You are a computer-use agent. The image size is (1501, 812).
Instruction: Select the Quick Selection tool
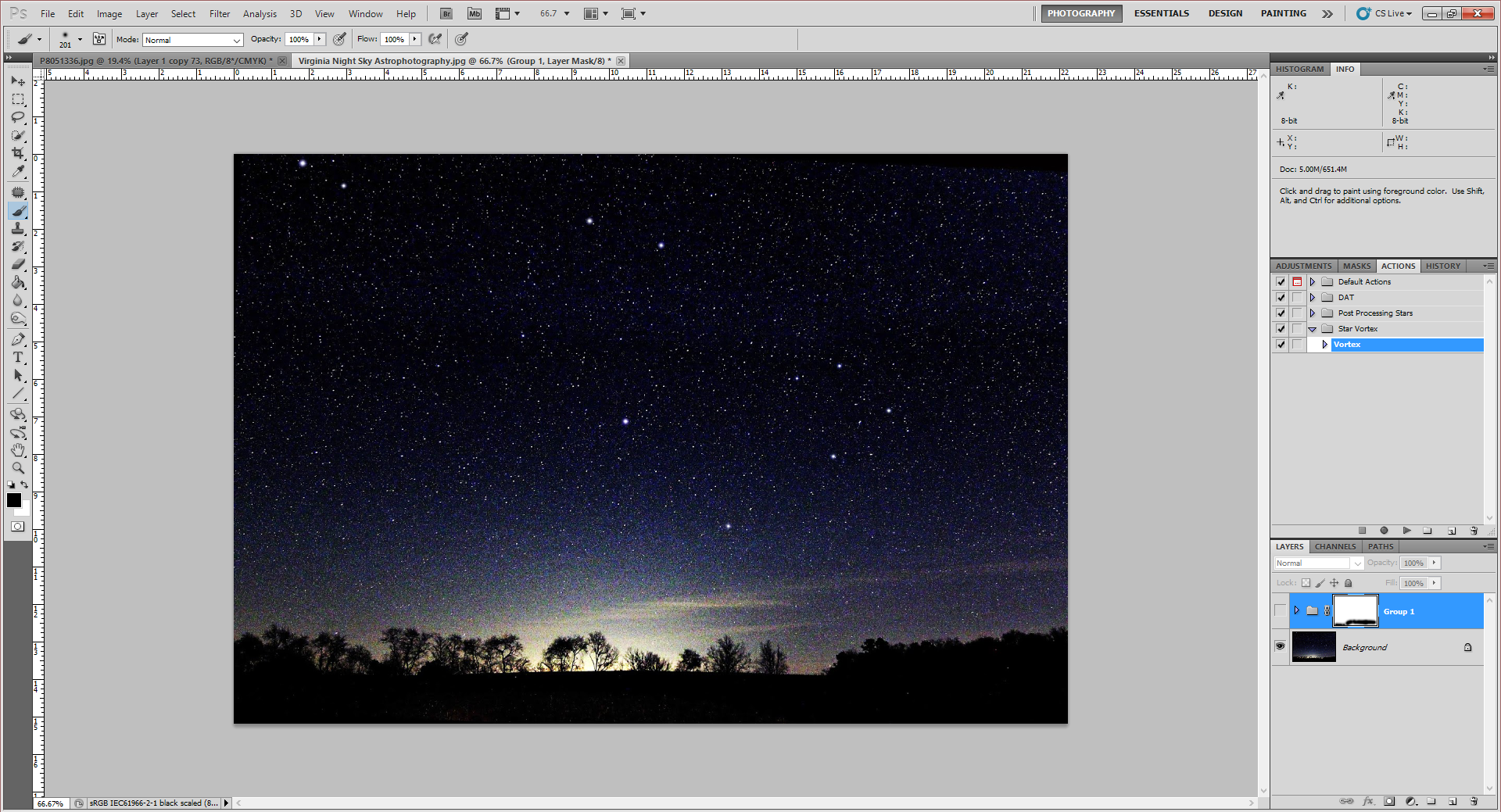tap(18, 135)
